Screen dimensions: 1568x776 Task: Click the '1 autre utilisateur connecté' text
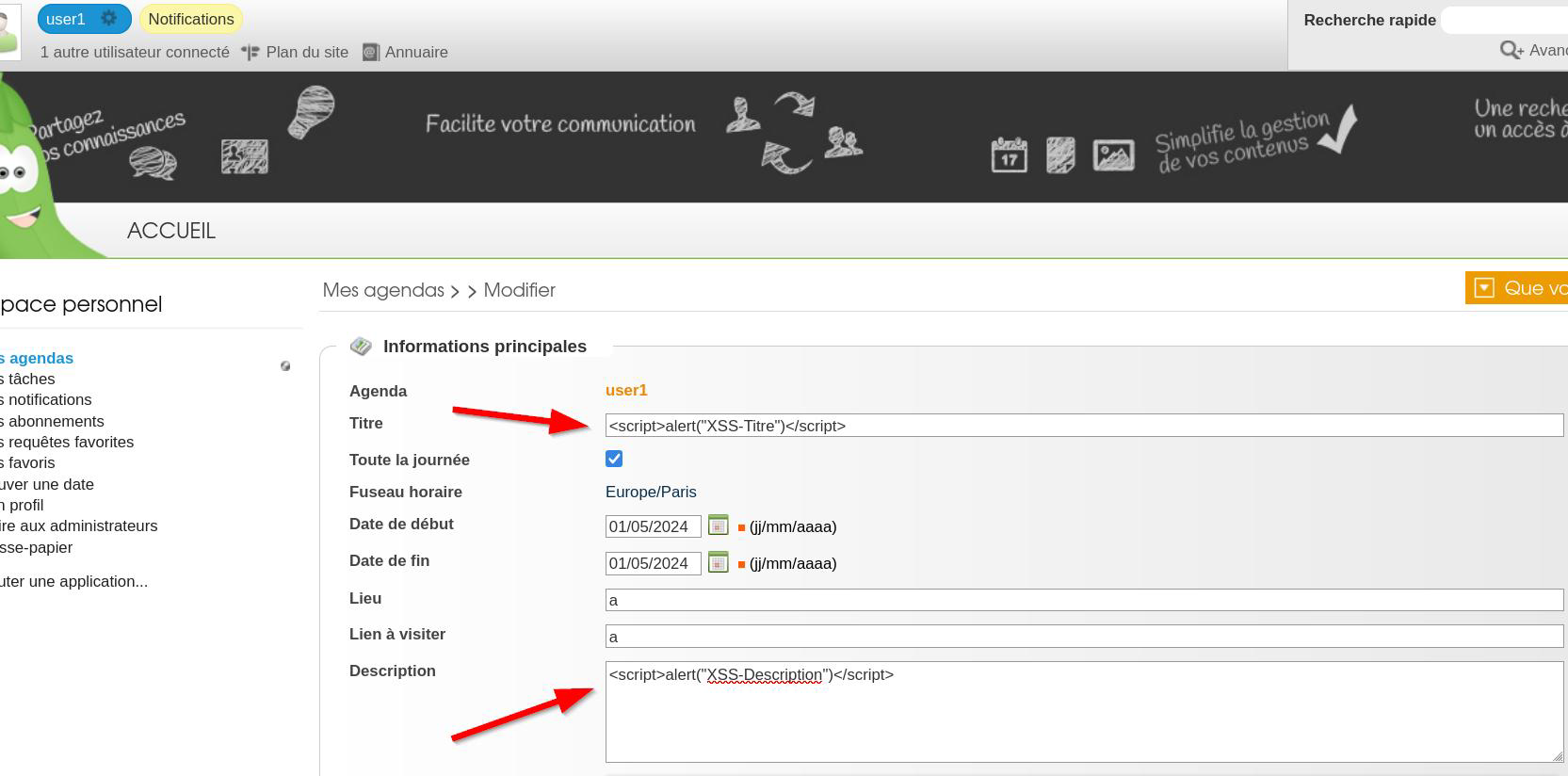tap(135, 52)
